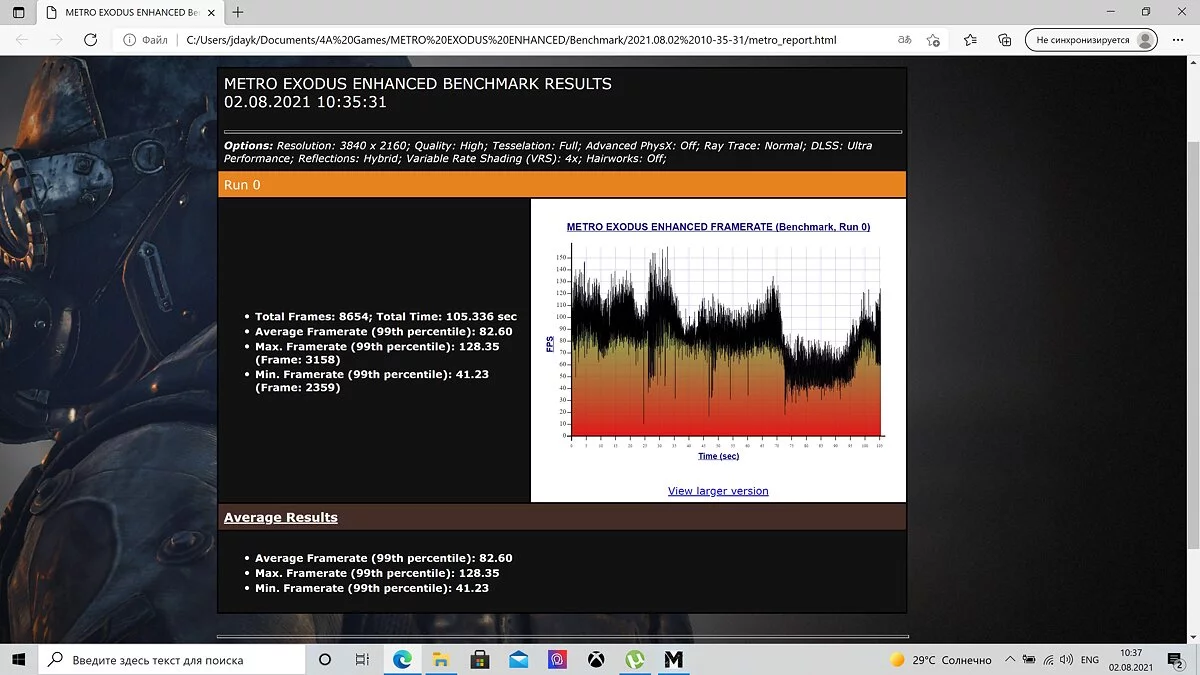Viewport: 1200px width, 675px height.
Task: Click the Microsoft Edge taskbar icon
Action: point(403,660)
